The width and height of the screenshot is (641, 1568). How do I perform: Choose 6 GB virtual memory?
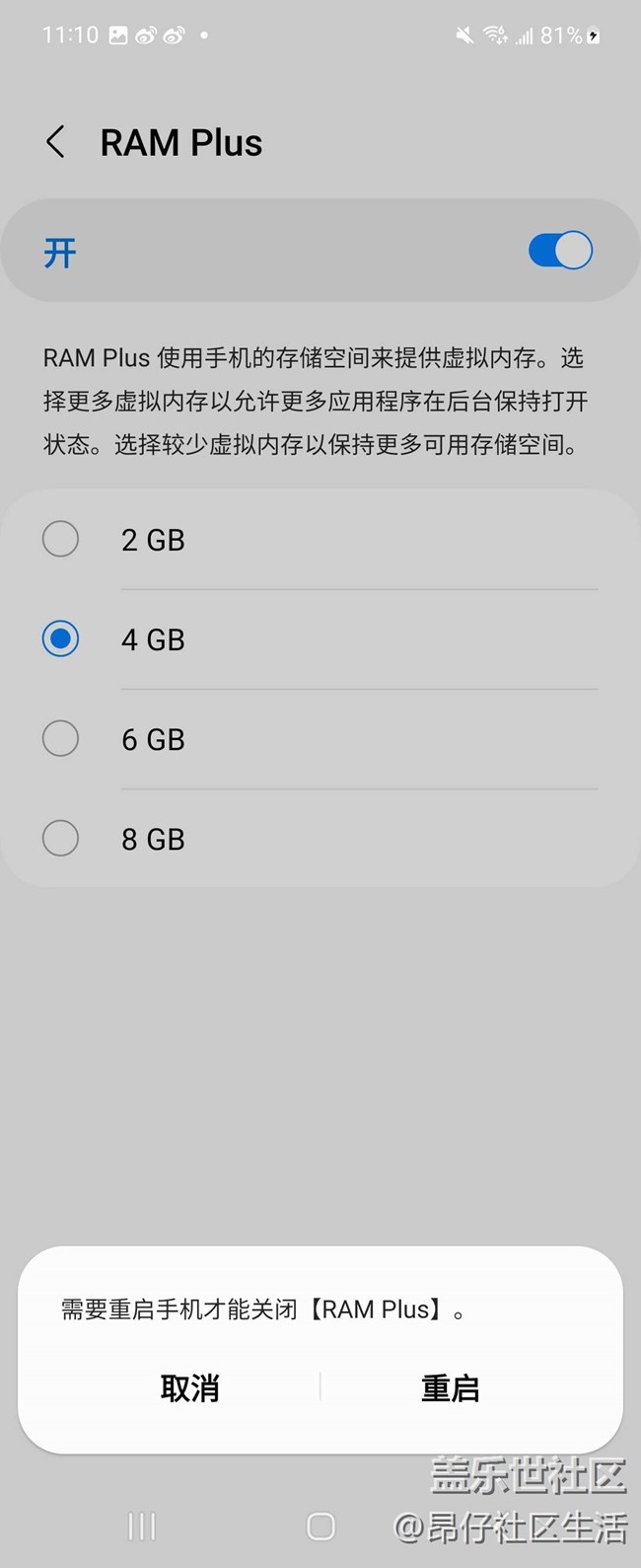[61, 739]
